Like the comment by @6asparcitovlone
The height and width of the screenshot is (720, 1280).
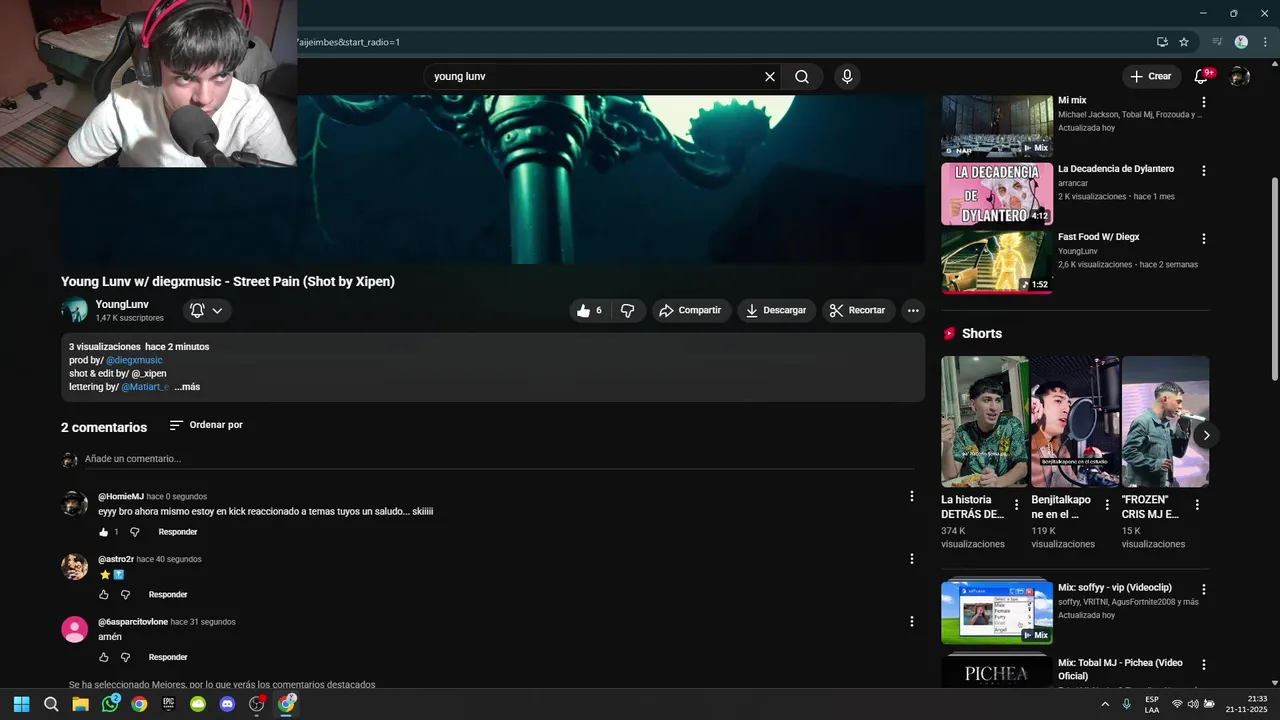click(x=103, y=657)
